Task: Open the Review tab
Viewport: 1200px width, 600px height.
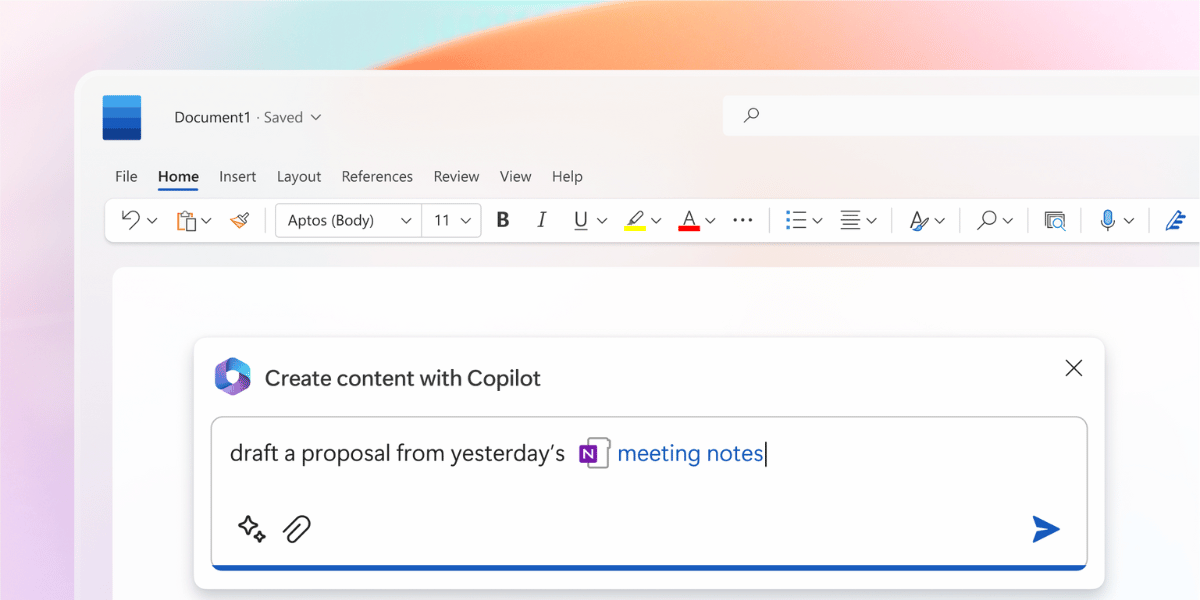Action: click(x=456, y=176)
